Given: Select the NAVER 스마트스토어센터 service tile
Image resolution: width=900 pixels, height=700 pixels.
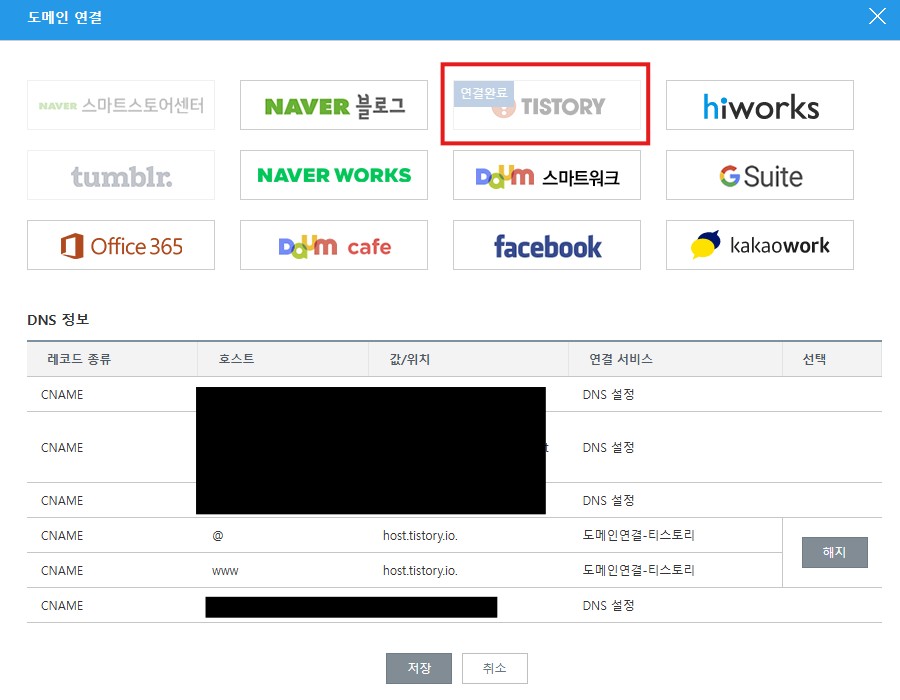Looking at the screenshot, I should pyautogui.click(x=121, y=105).
